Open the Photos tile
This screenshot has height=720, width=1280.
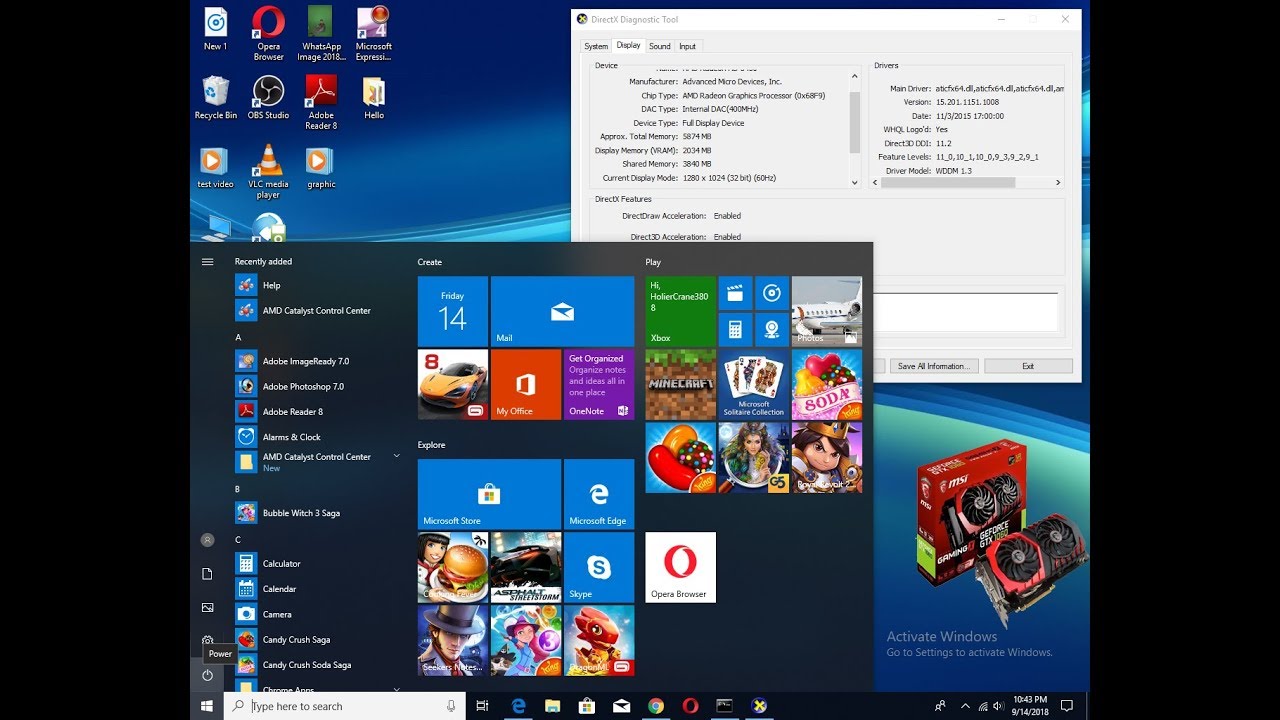tap(827, 311)
